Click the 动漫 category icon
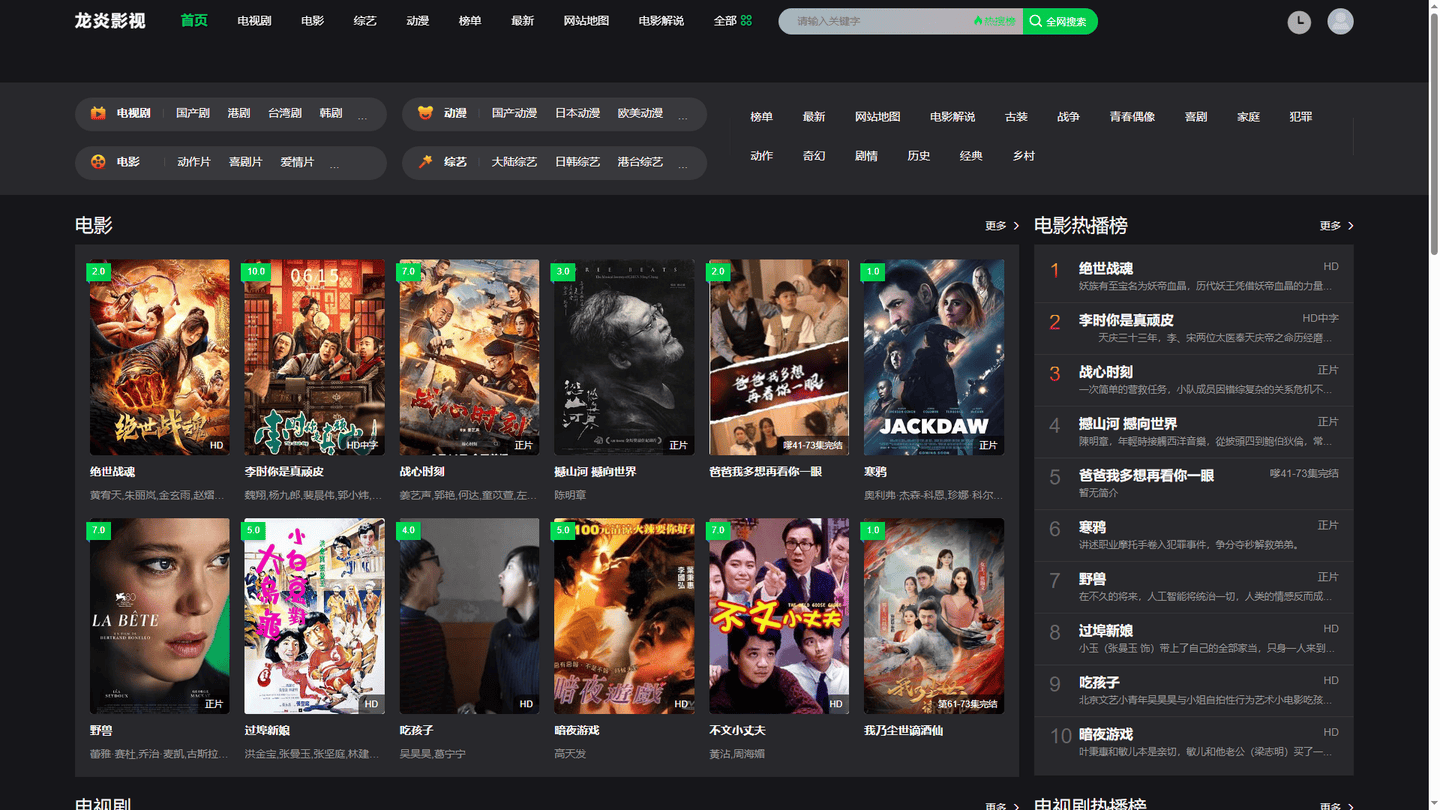This screenshot has height=810, width=1440. tap(425, 113)
